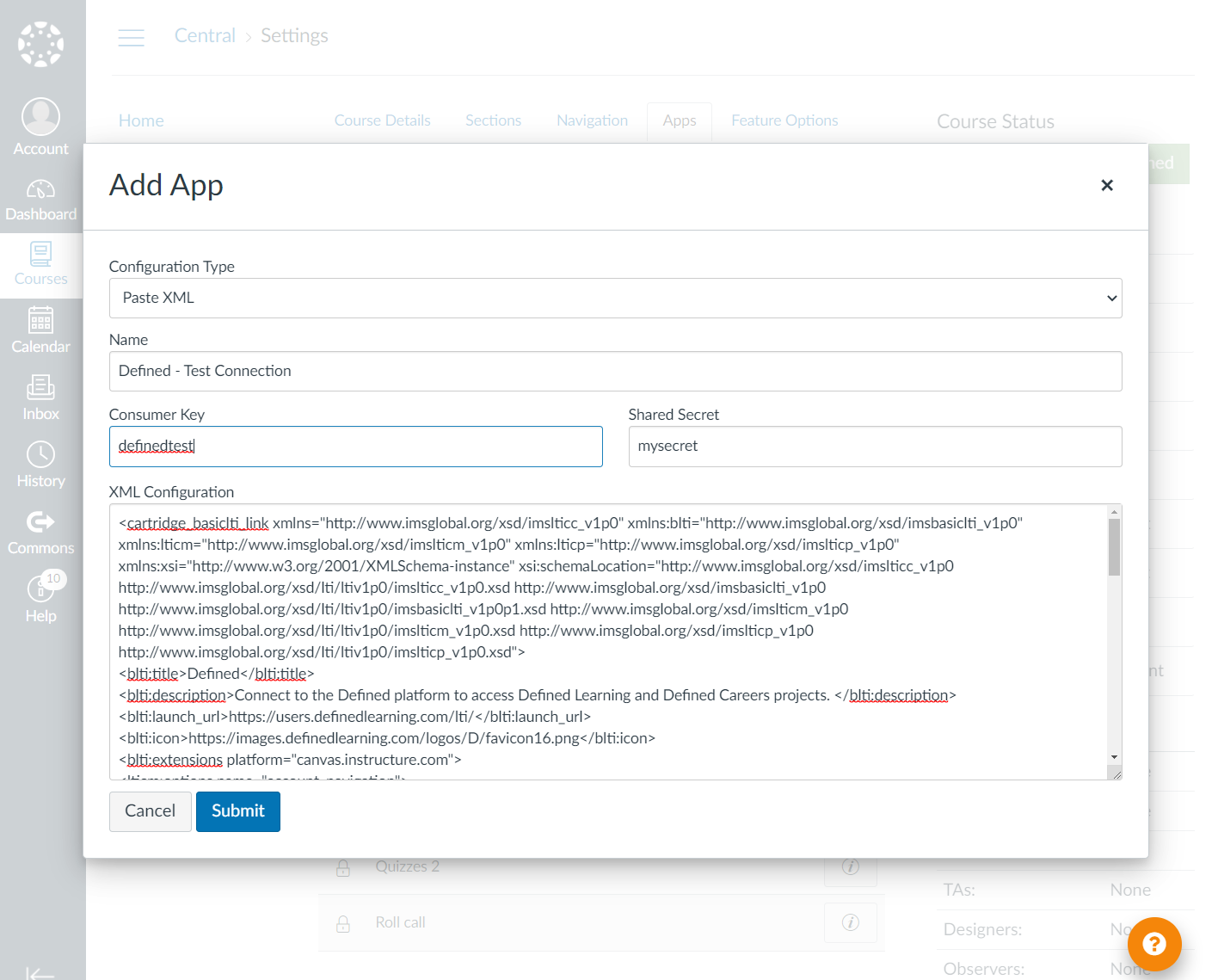Cancel the Add App dialog

tap(151, 811)
